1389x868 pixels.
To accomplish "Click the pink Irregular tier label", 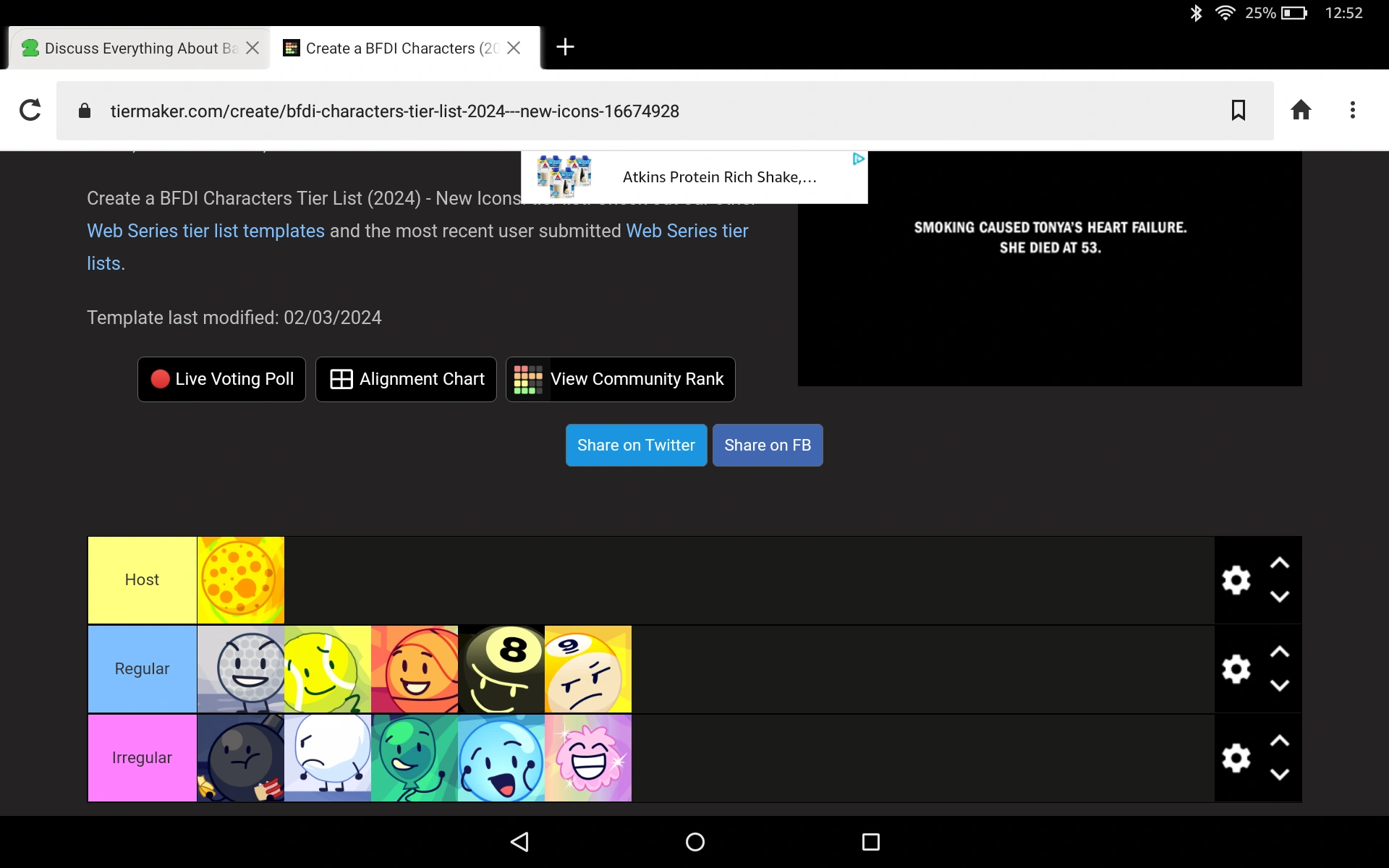I will (142, 758).
